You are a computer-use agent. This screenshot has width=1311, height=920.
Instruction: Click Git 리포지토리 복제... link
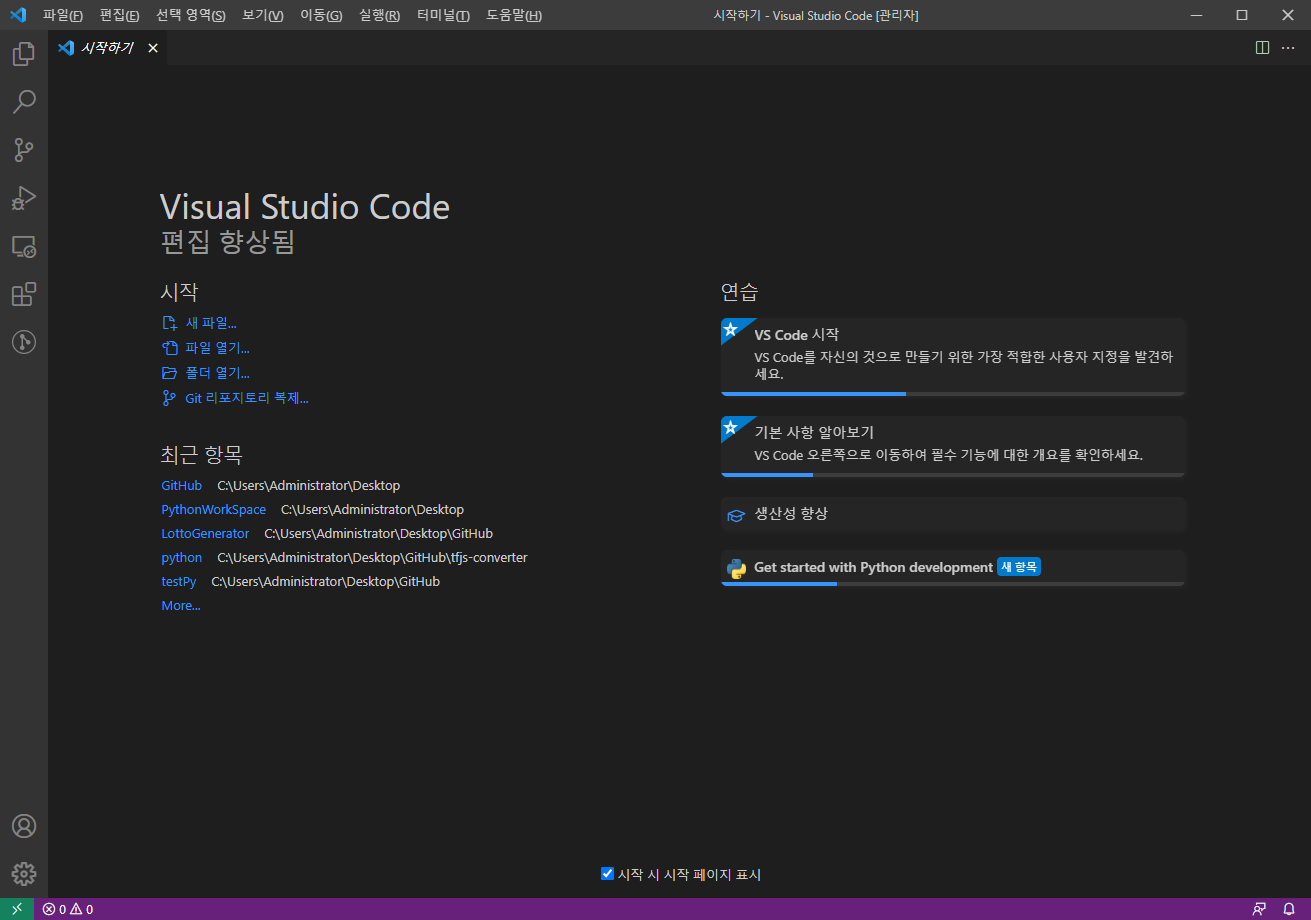point(235,398)
